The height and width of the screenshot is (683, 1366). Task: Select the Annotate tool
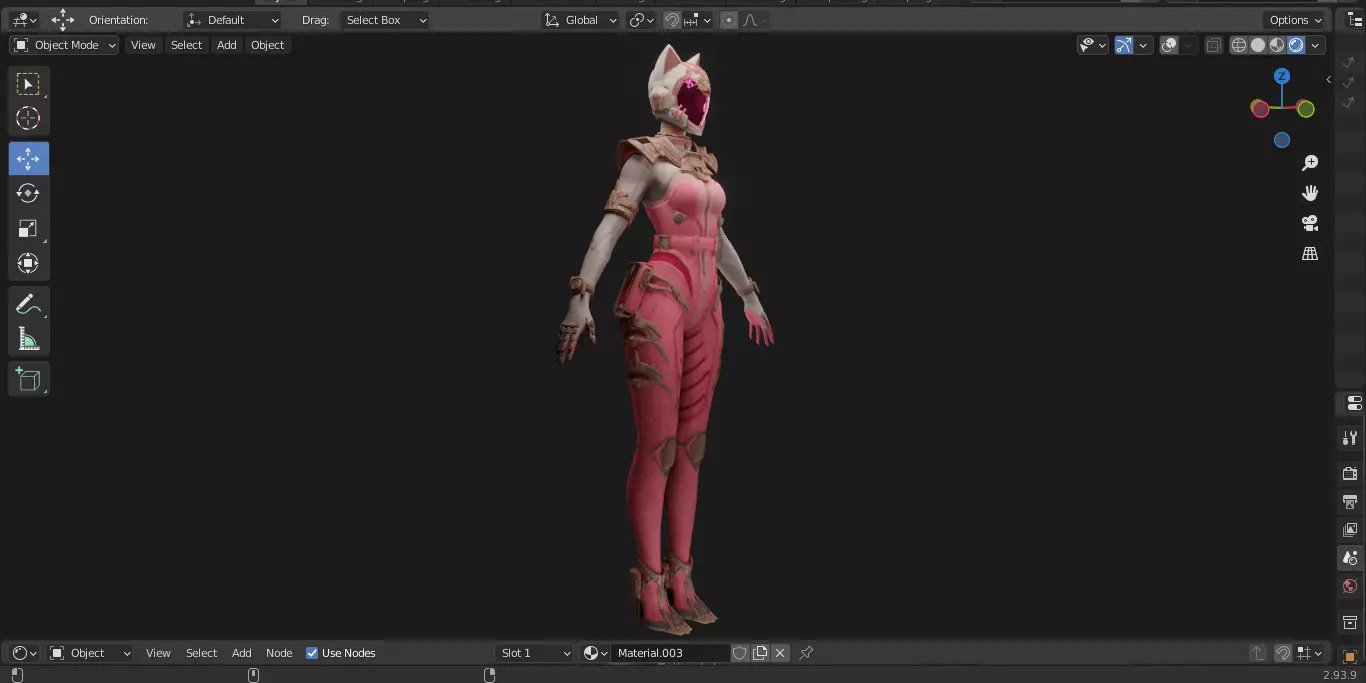coord(28,305)
